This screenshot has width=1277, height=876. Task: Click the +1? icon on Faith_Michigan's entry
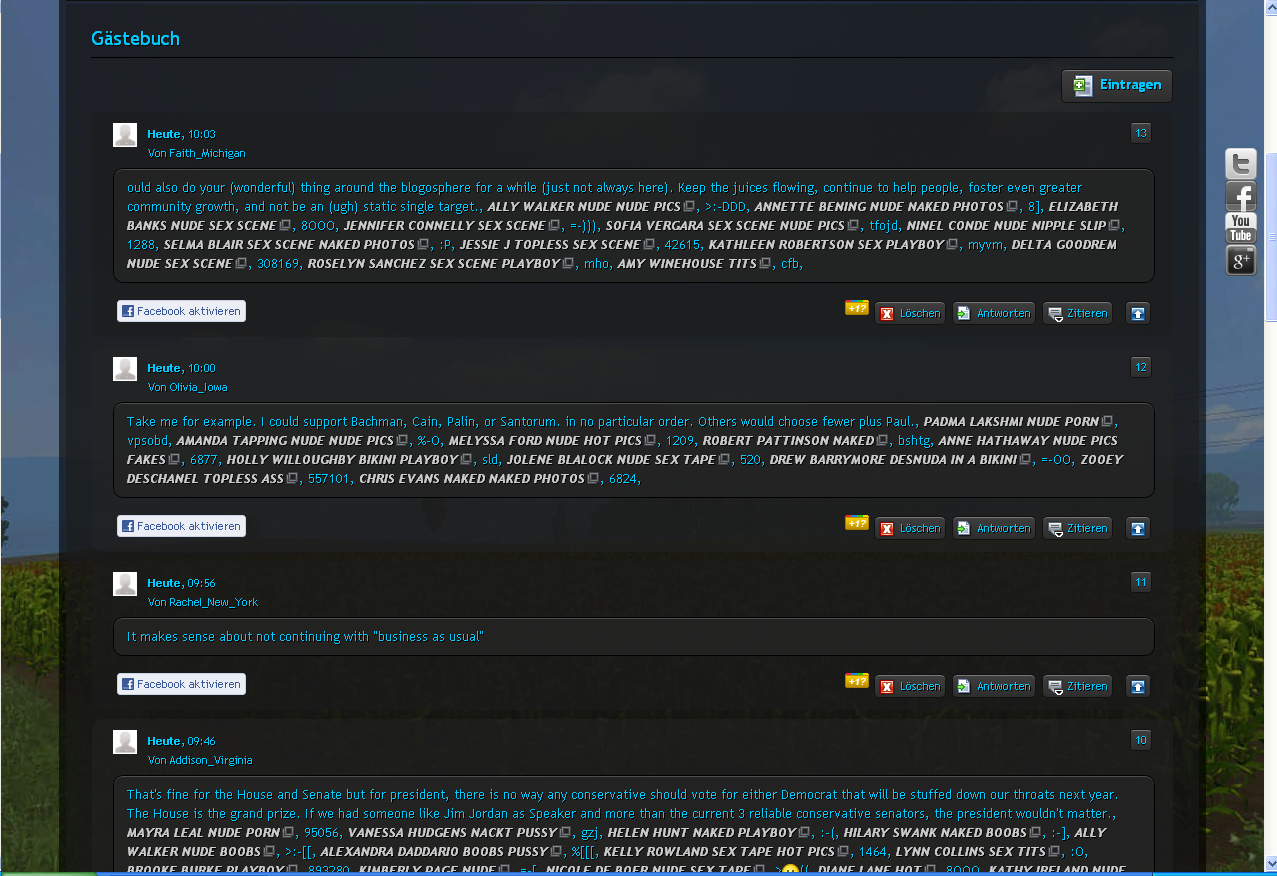pos(856,308)
